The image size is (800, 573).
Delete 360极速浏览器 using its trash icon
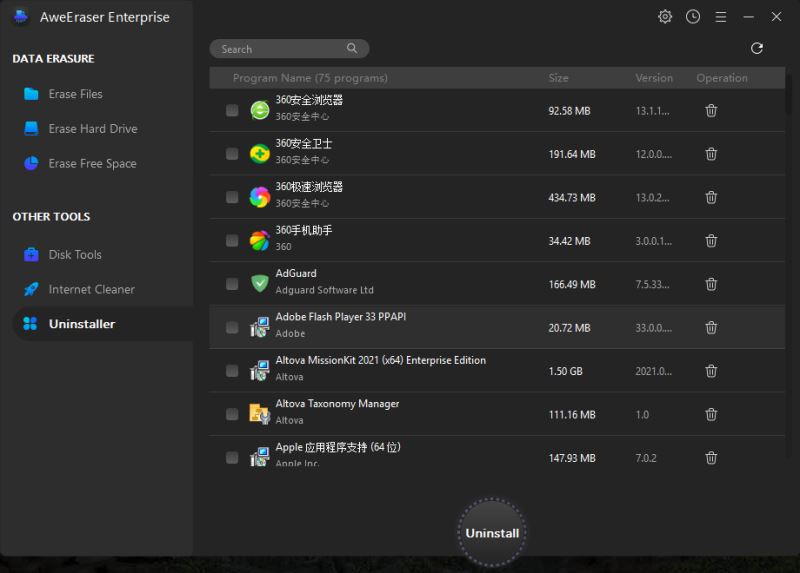click(x=711, y=197)
